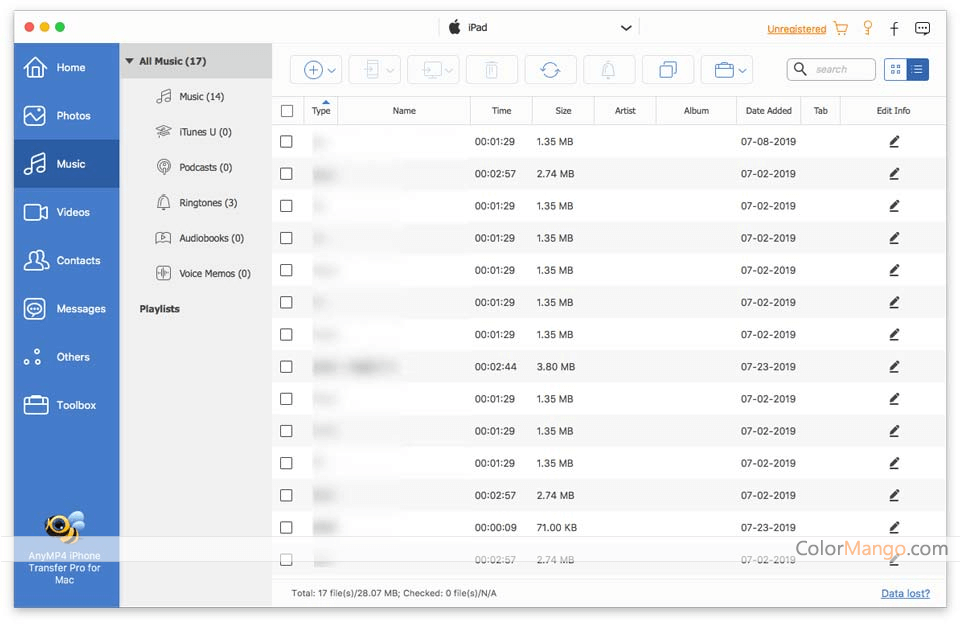Collapse the All Music (17) tree
The image size is (960, 624).
129,61
